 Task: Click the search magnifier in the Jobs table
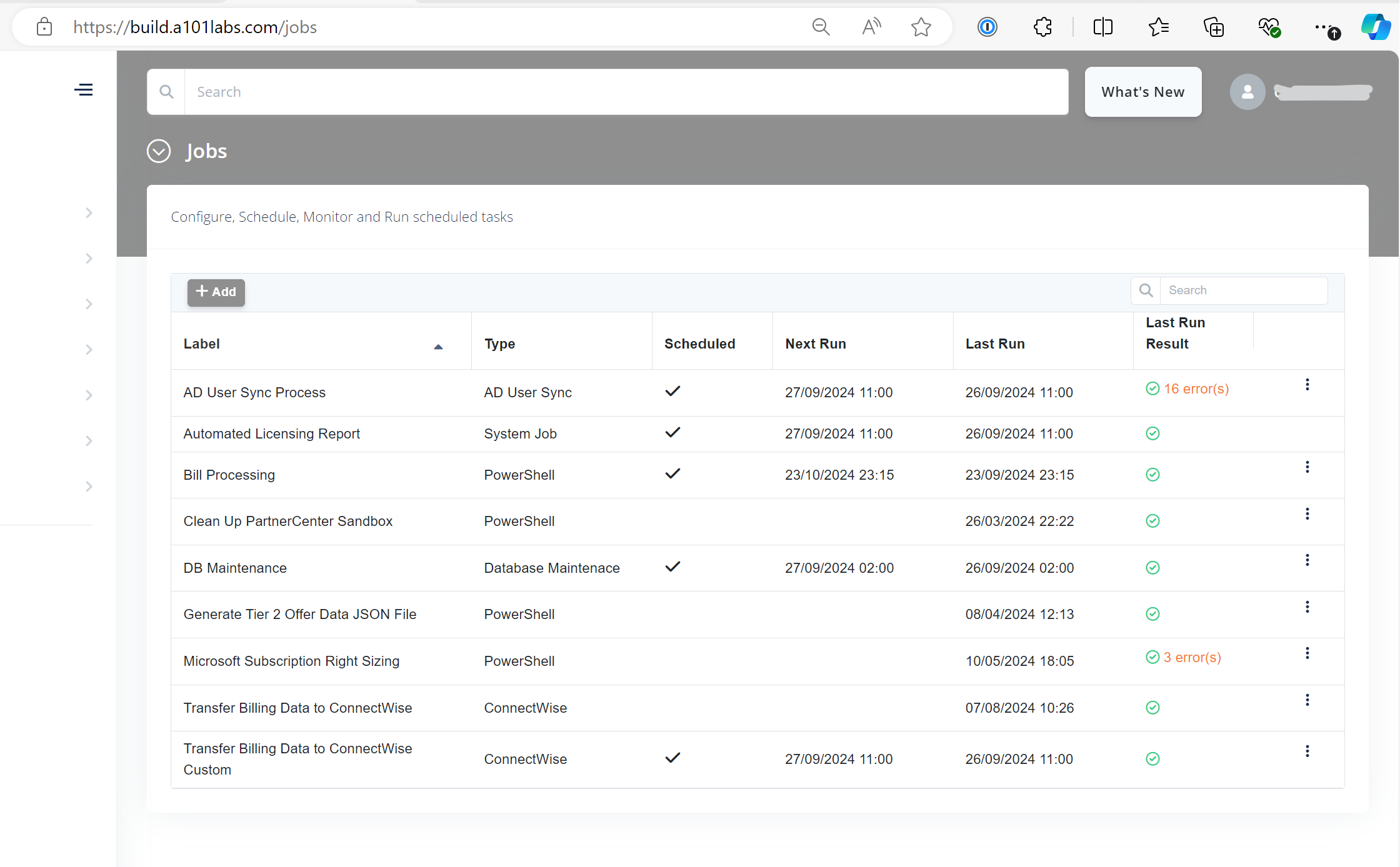(x=1146, y=290)
